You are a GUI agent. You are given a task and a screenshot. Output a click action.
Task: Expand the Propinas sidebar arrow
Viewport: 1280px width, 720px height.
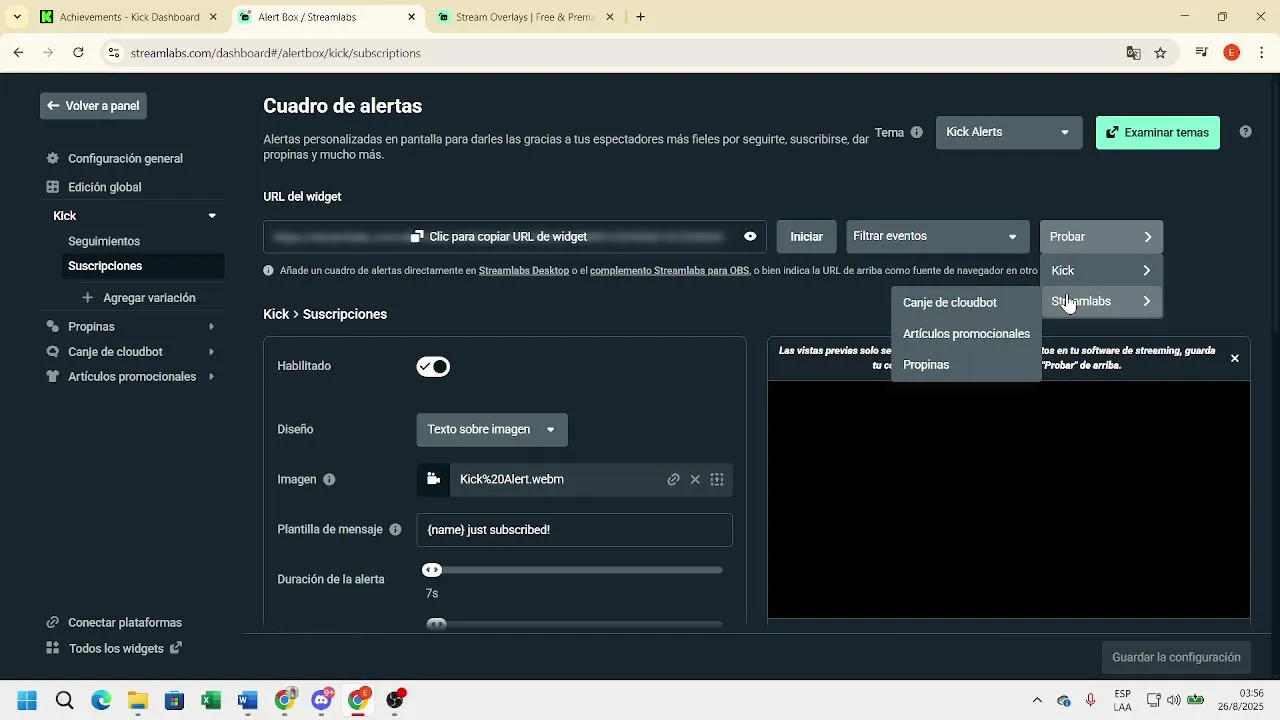pos(211,327)
